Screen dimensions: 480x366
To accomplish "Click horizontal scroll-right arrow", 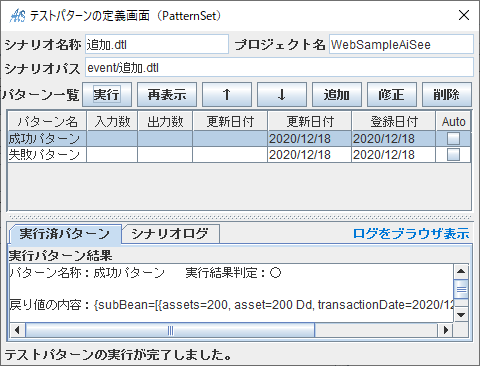I will point(446,330).
